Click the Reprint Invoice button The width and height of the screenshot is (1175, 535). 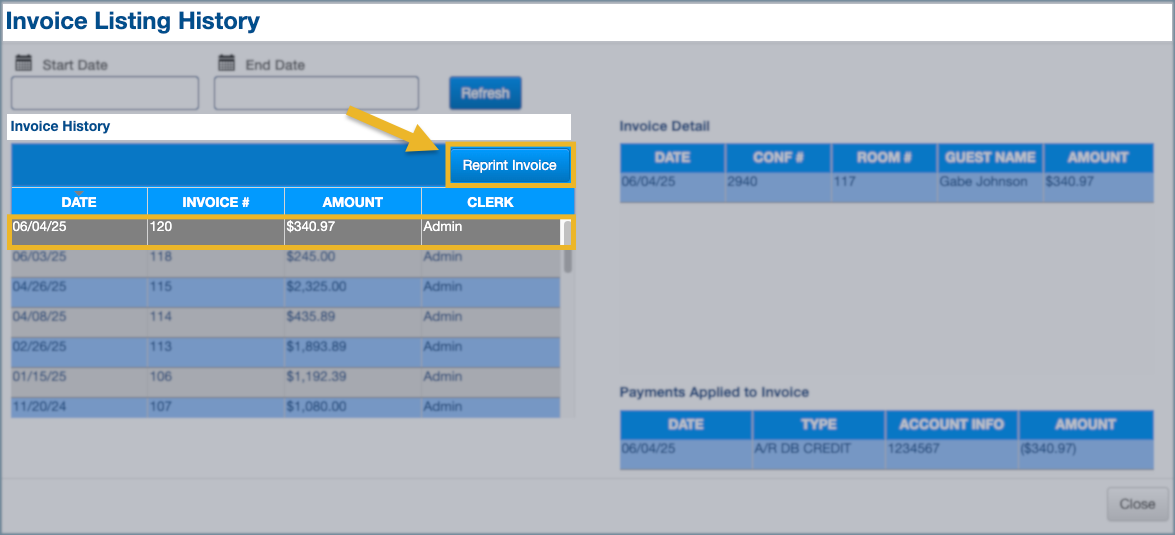509,165
